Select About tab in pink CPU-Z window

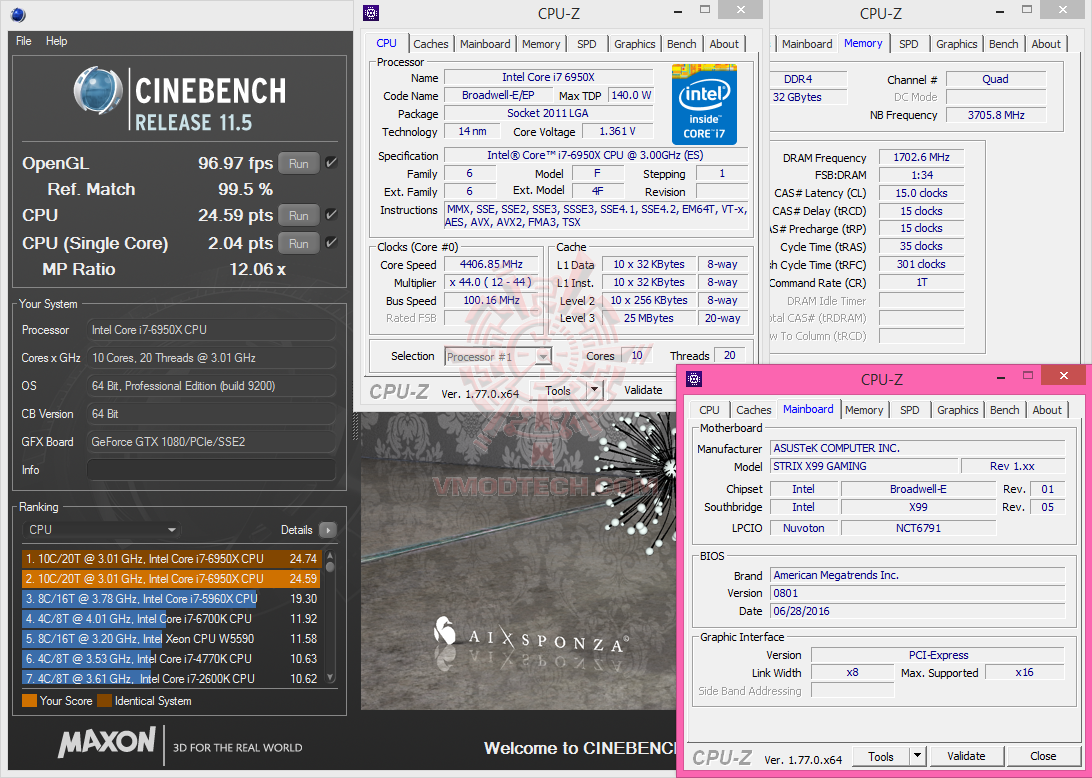[x=1047, y=410]
